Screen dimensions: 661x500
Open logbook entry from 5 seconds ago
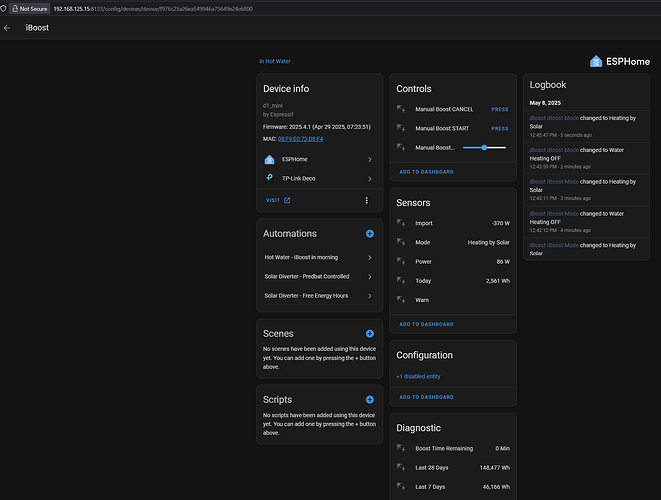(x=586, y=126)
